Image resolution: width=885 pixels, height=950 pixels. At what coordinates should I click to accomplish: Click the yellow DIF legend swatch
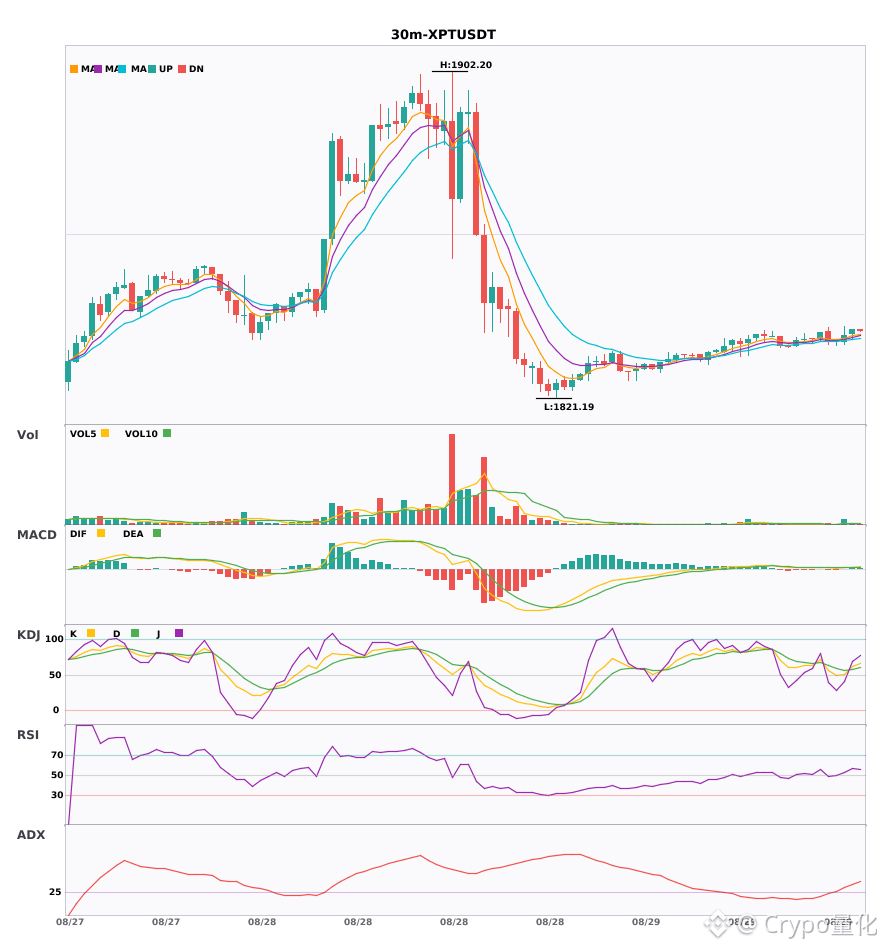coord(101,533)
